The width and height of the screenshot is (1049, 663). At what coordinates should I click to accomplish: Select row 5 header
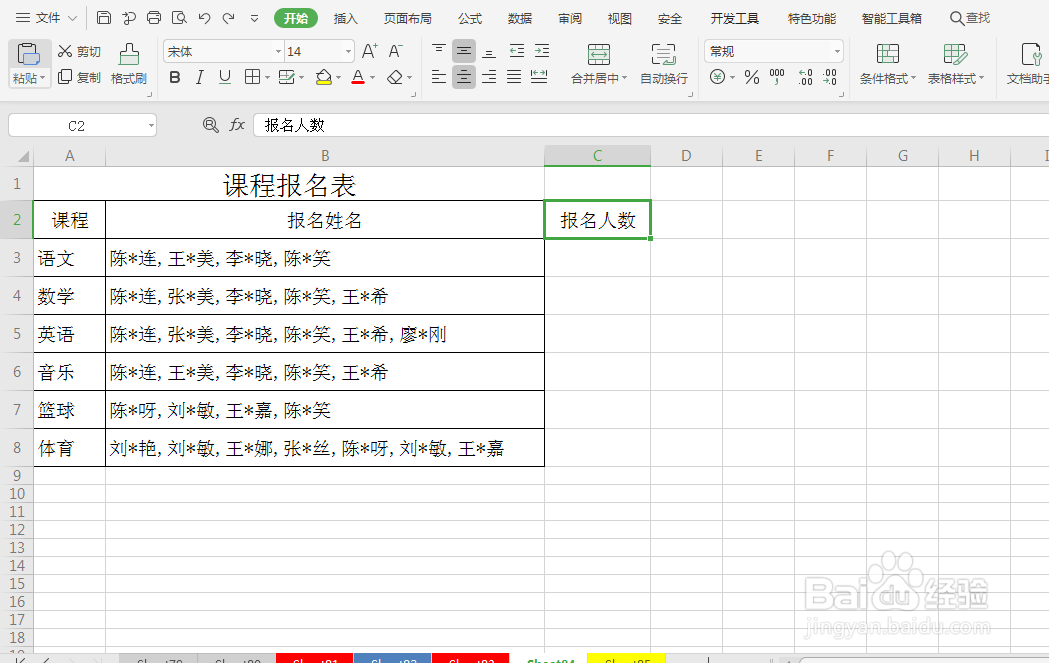tap(17, 334)
